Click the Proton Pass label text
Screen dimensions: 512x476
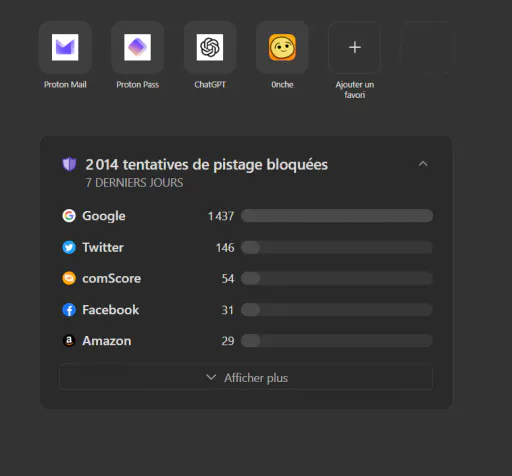point(137,85)
